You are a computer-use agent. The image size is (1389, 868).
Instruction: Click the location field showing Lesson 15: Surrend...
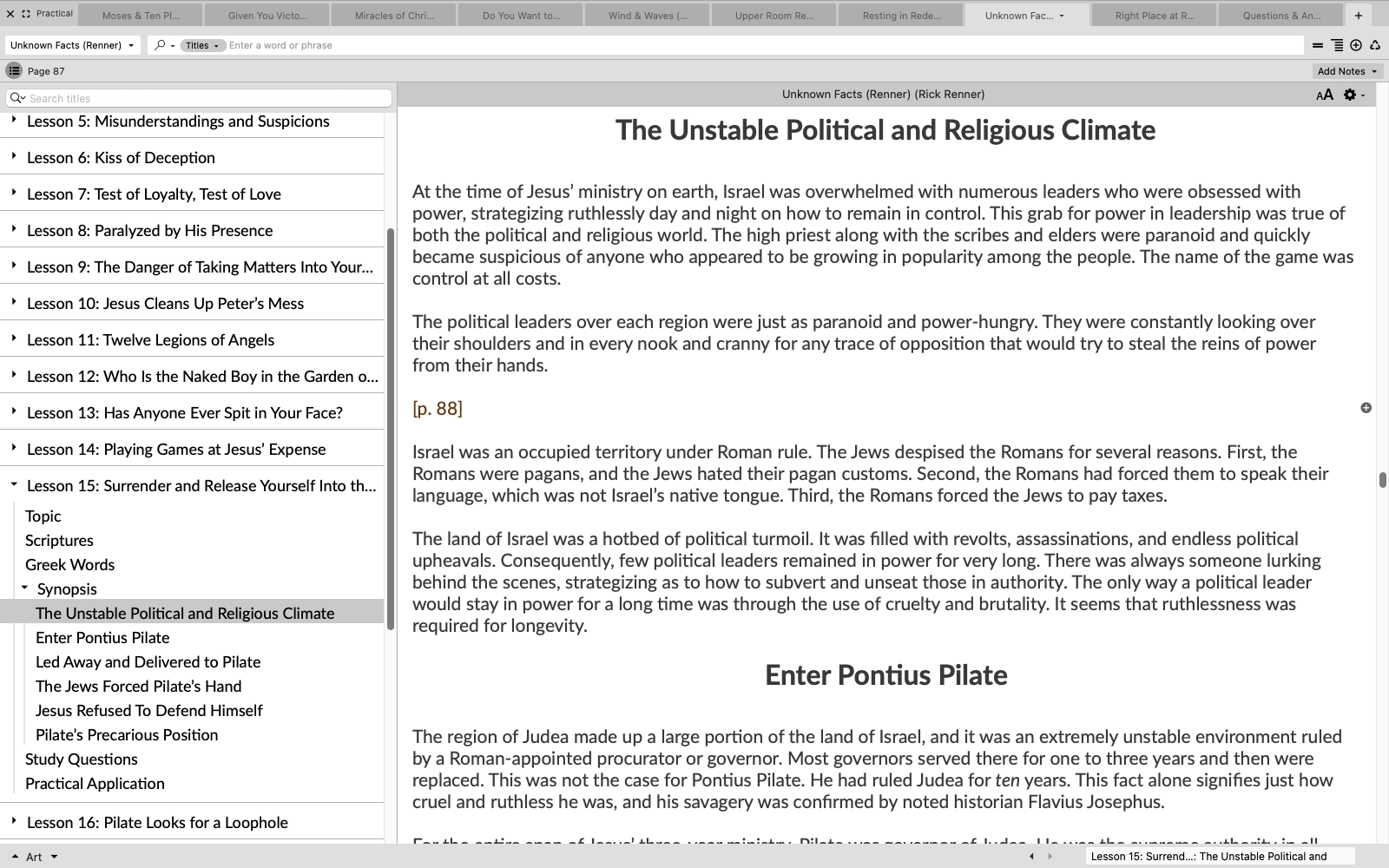[1219, 857]
